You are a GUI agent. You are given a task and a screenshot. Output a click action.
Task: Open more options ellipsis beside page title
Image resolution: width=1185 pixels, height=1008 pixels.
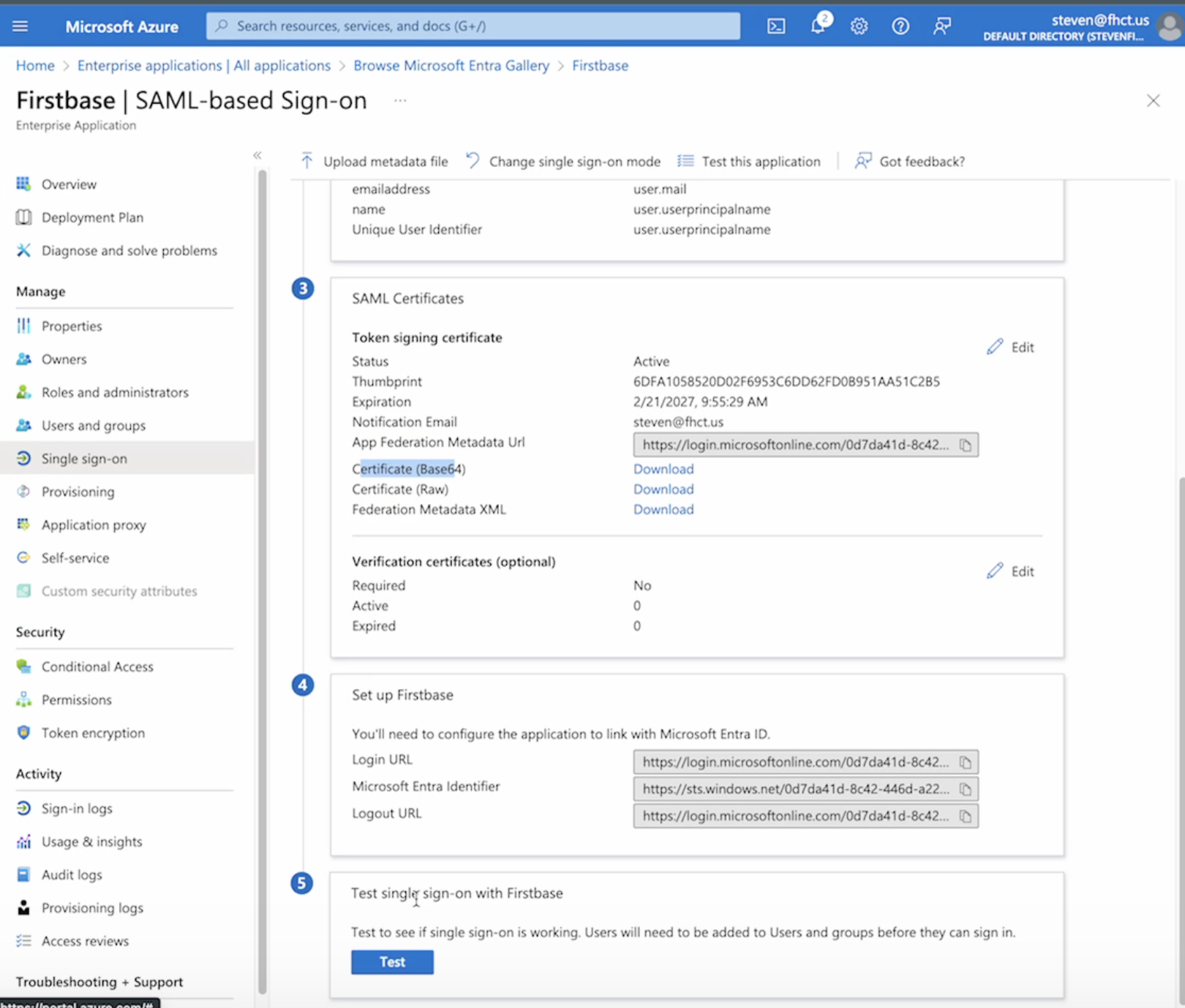pyautogui.click(x=400, y=100)
